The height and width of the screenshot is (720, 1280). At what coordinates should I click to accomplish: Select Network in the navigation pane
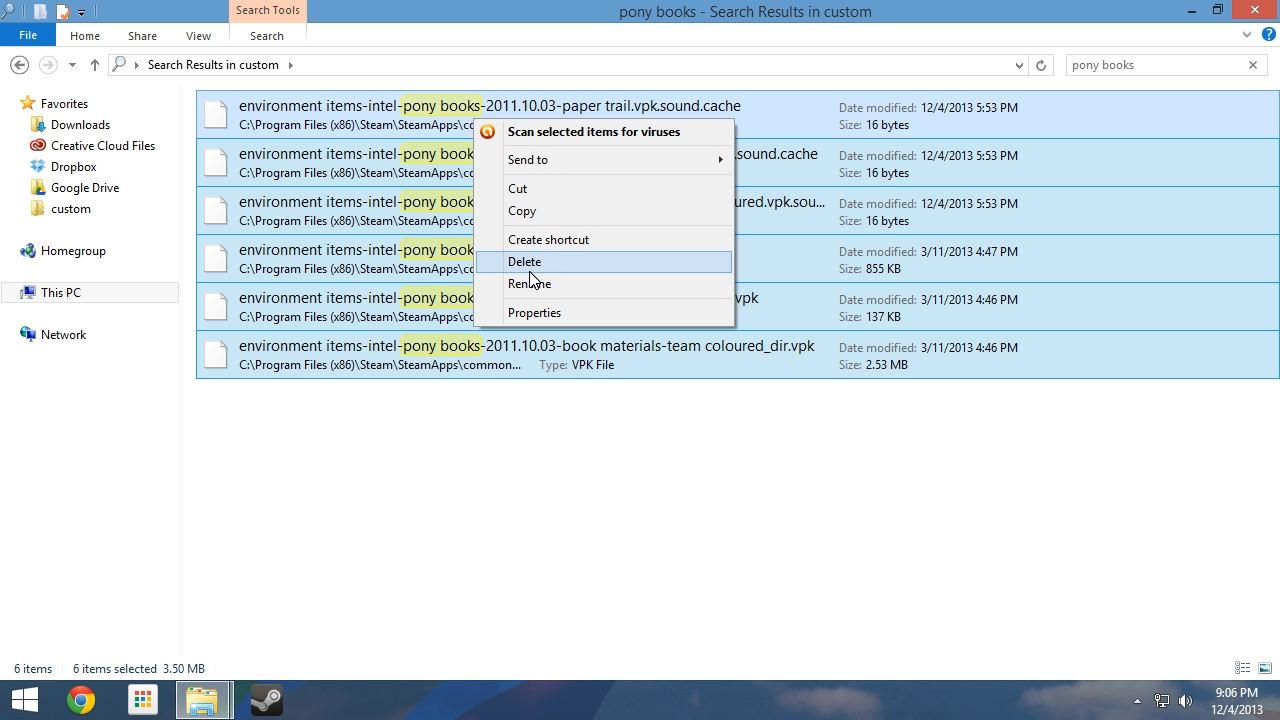pyautogui.click(x=63, y=335)
